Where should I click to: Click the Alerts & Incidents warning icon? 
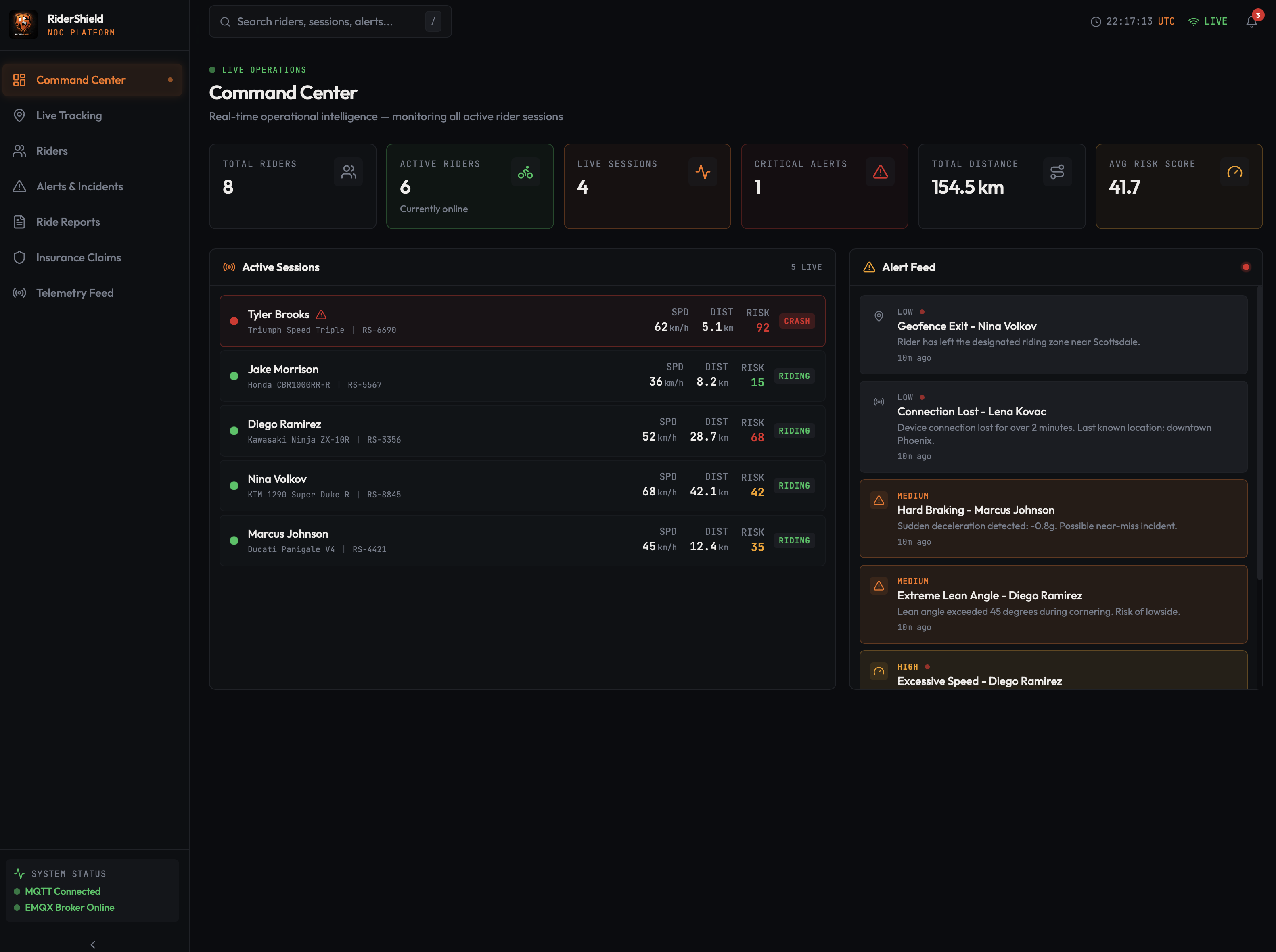[x=20, y=186]
